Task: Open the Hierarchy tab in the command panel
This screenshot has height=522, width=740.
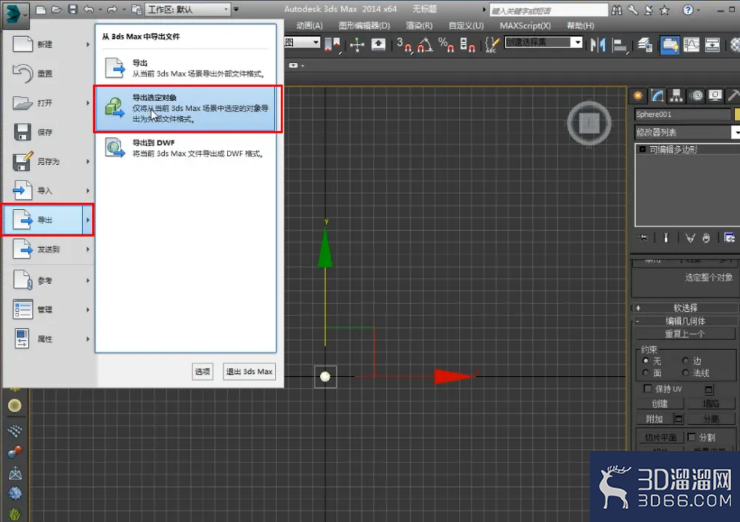Action: (677, 95)
